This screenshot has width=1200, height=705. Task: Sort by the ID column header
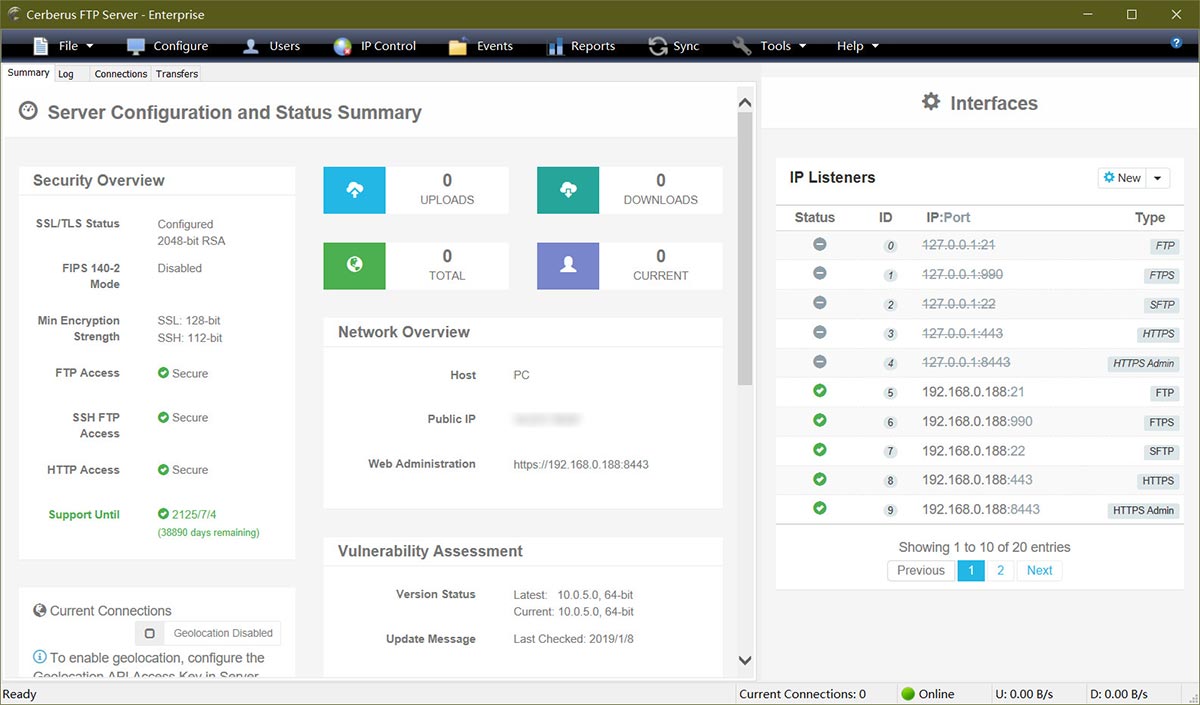[885, 217]
